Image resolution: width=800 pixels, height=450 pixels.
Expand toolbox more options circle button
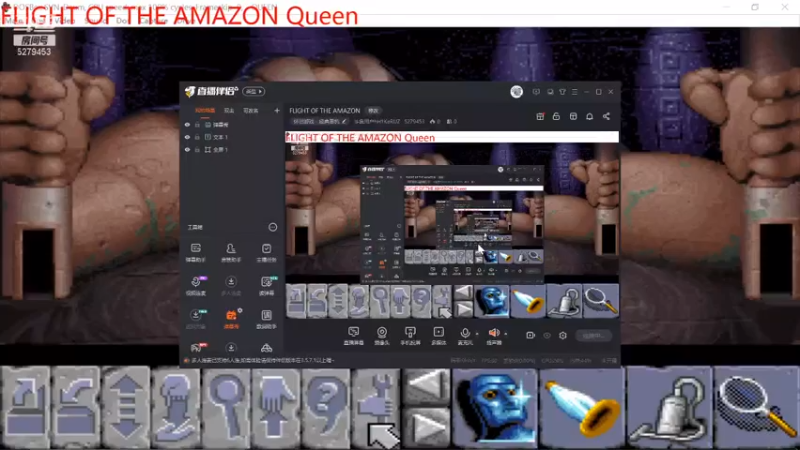pyautogui.click(x=273, y=227)
